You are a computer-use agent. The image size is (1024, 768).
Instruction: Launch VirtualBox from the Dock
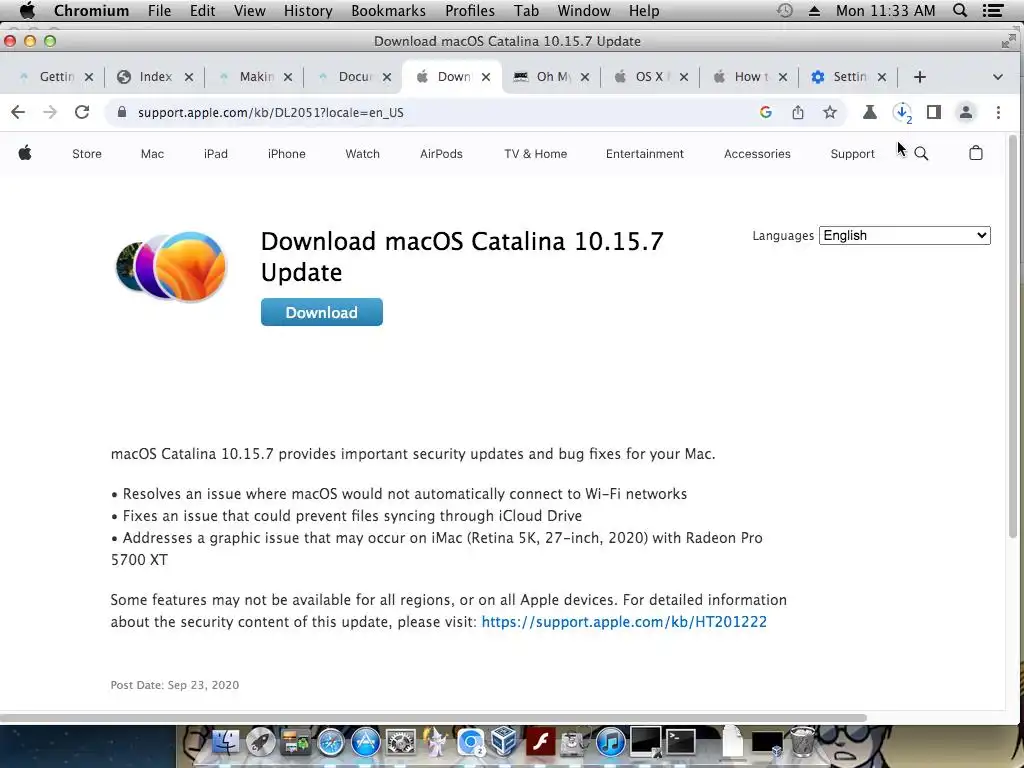(504, 741)
